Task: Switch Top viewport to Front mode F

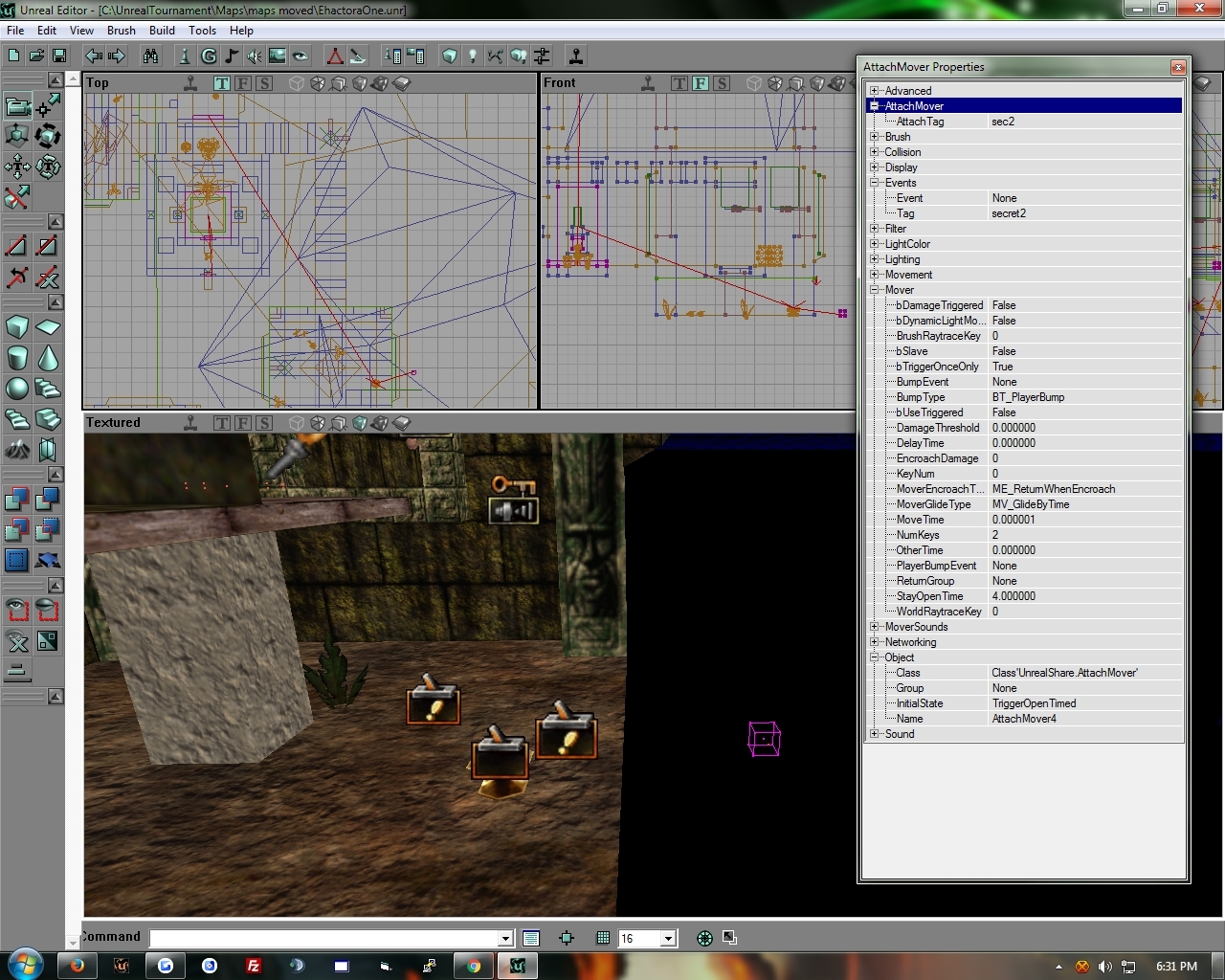Action: 243,83
